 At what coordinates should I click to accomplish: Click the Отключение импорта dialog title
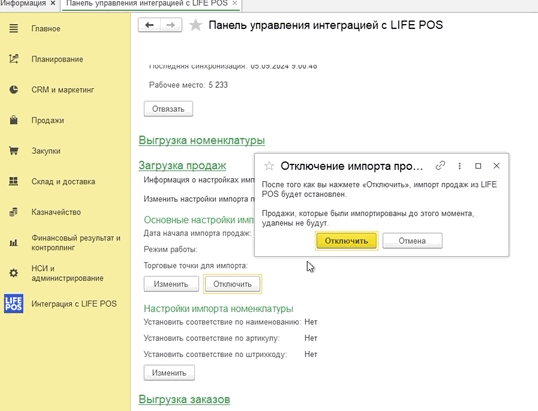[352, 166]
